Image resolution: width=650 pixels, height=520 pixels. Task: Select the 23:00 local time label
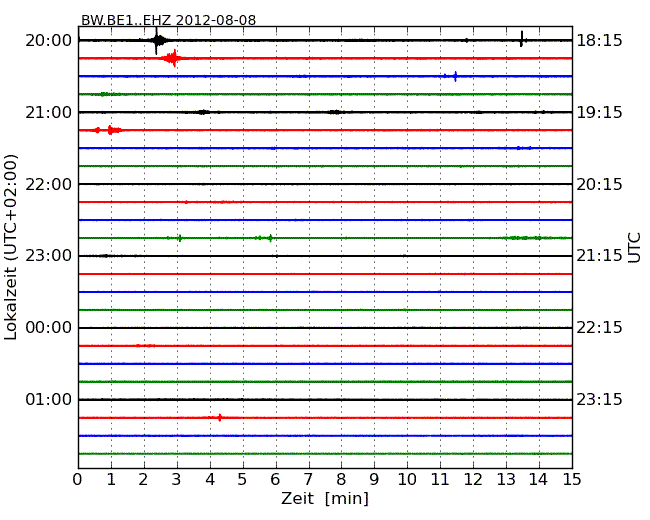click(x=49, y=256)
